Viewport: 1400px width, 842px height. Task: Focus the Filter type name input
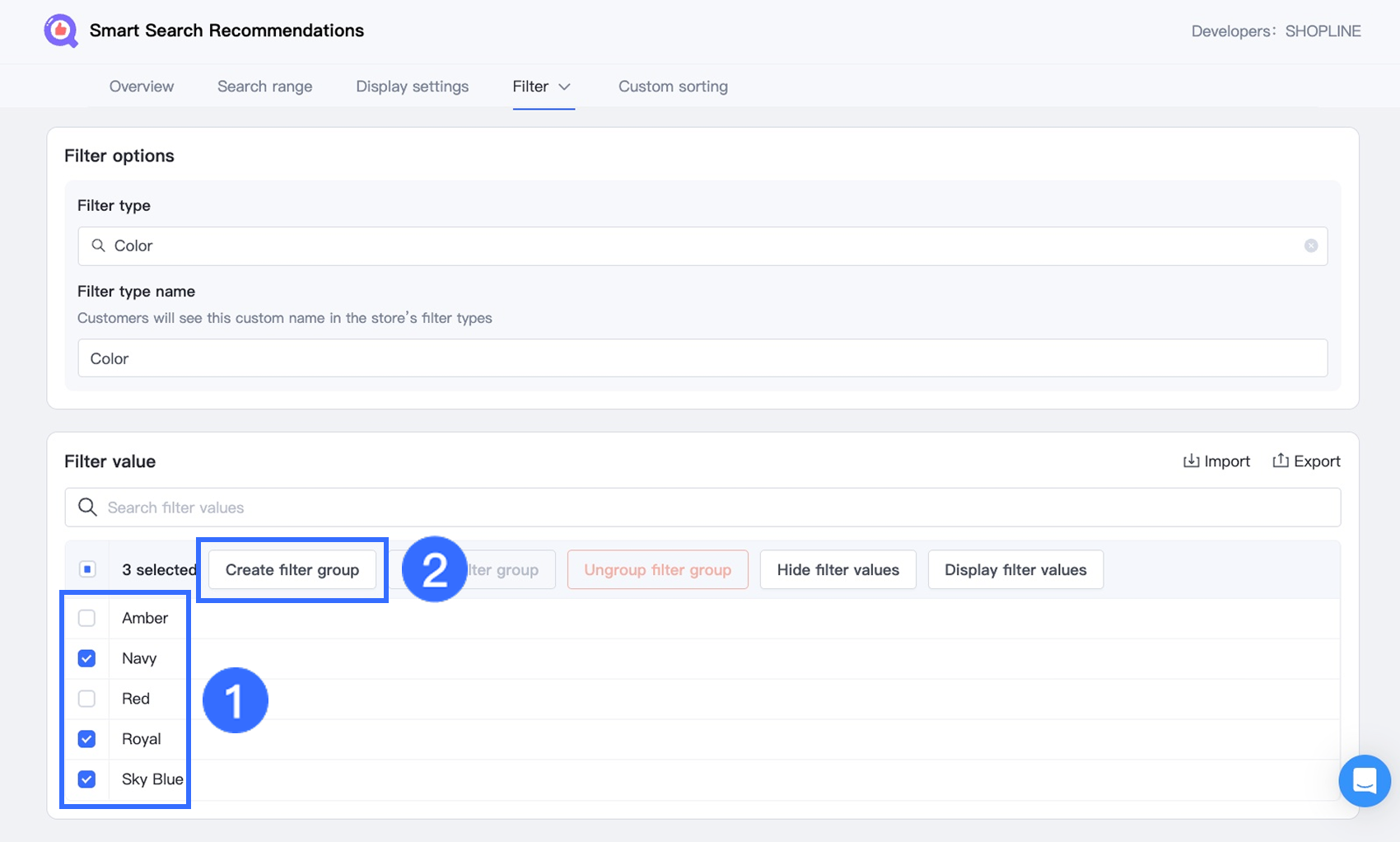pyautogui.click(x=702, y=358)
